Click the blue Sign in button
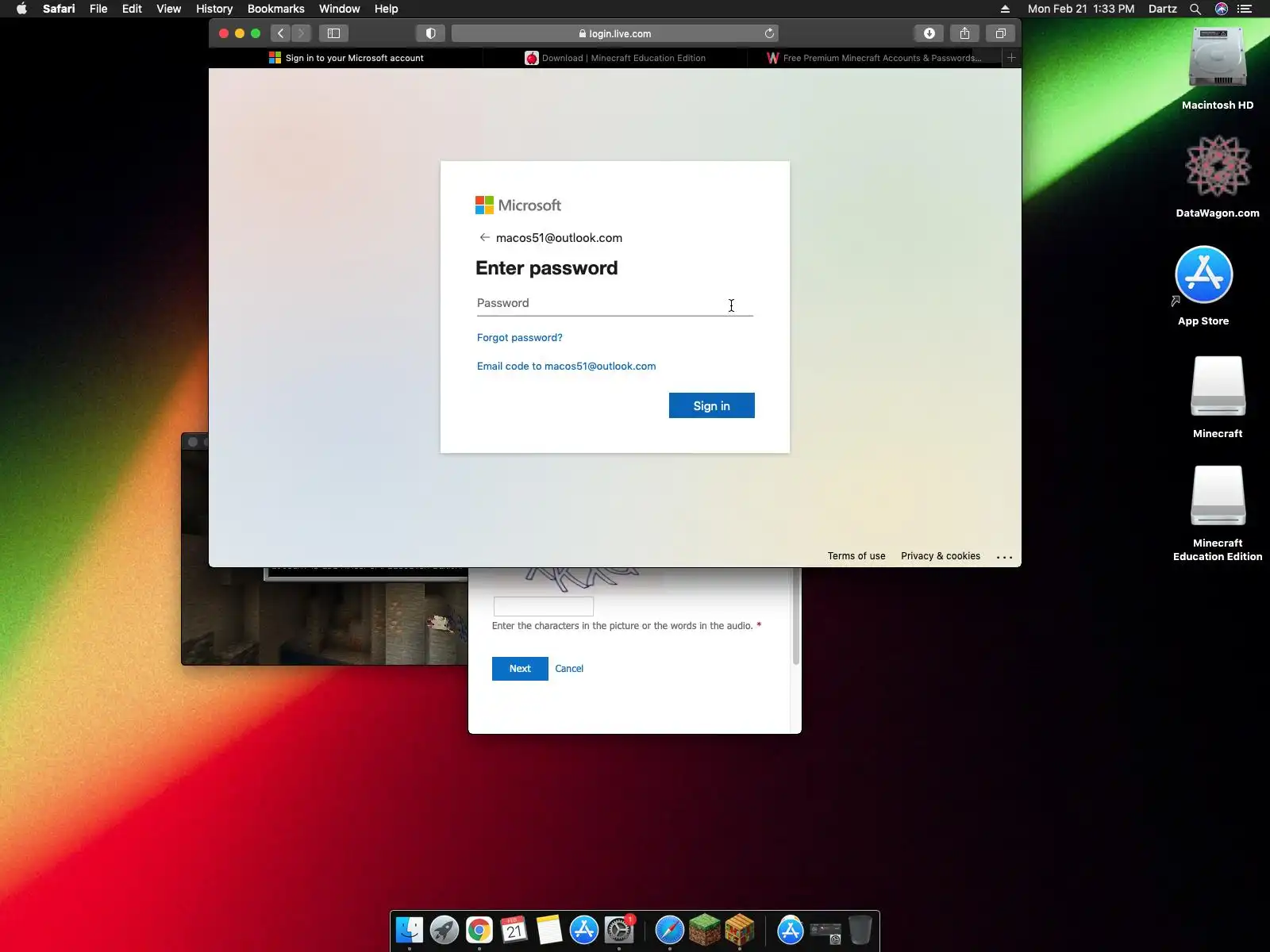1270x952 pixels. [711, 405]
